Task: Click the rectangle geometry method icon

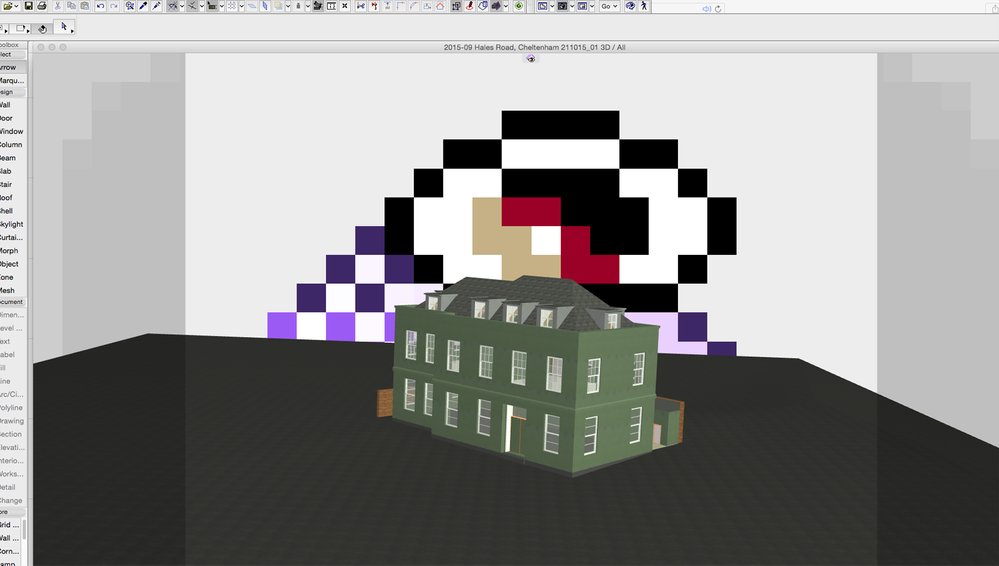Action: [x=20, y=28]
